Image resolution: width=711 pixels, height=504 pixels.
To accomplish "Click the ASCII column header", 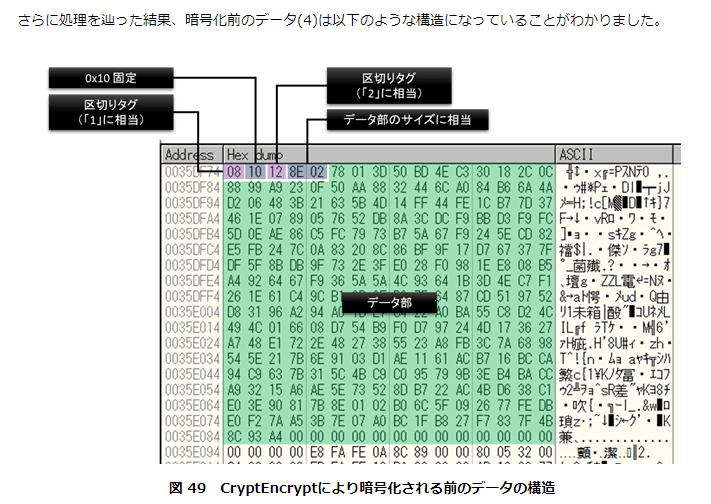I will 580,155.
